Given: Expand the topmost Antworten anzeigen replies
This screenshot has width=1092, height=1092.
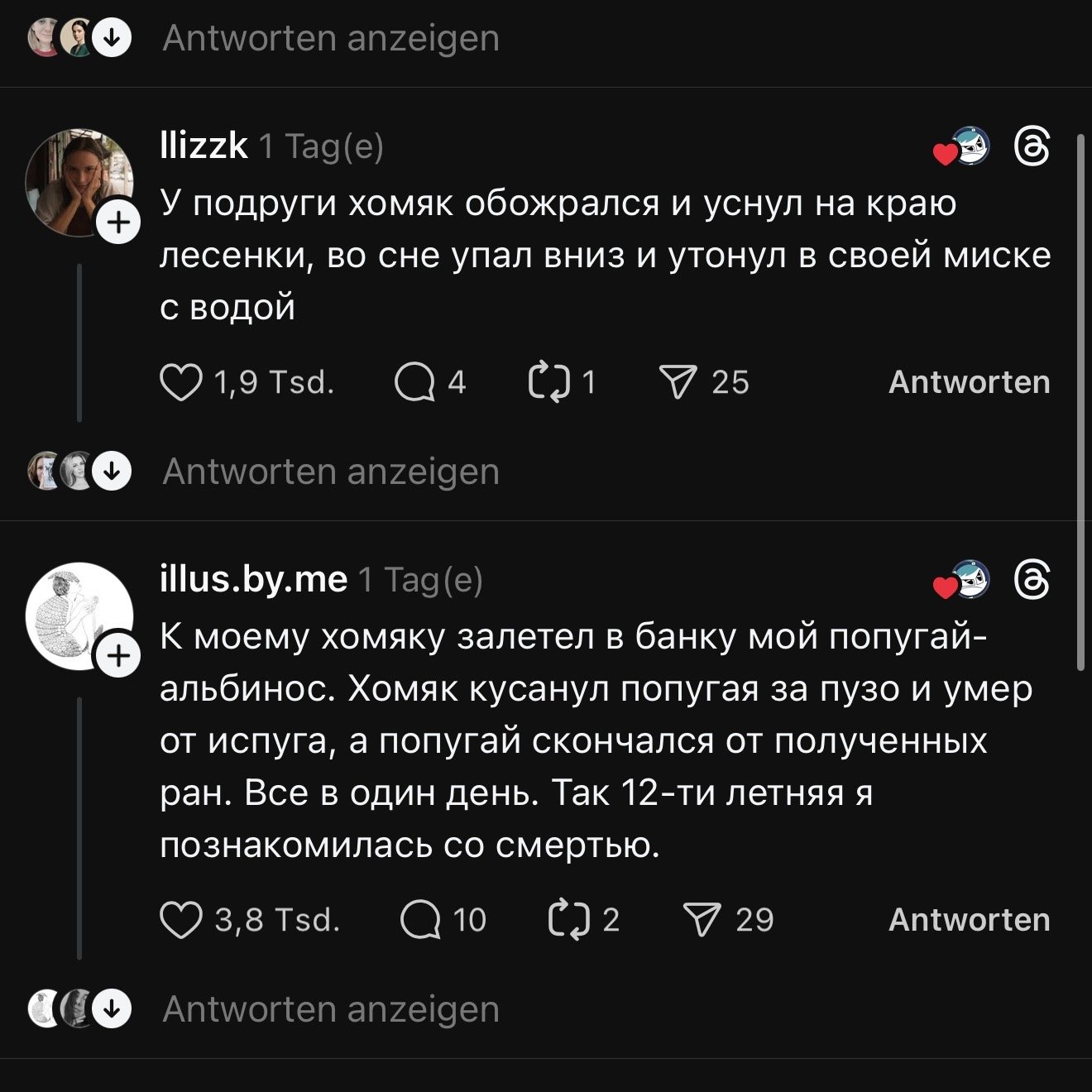Looking at the screenshot, I should [331, 38].
